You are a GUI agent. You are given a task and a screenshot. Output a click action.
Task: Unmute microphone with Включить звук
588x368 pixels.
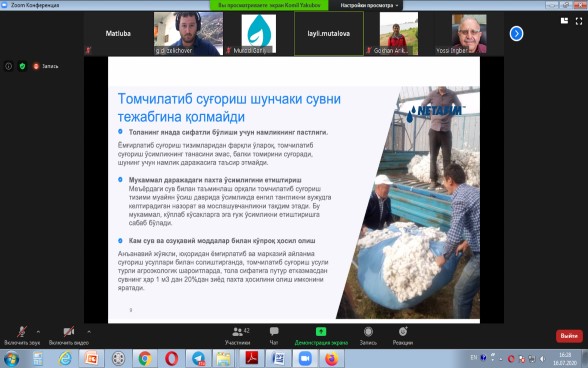(x=22, y=335)
